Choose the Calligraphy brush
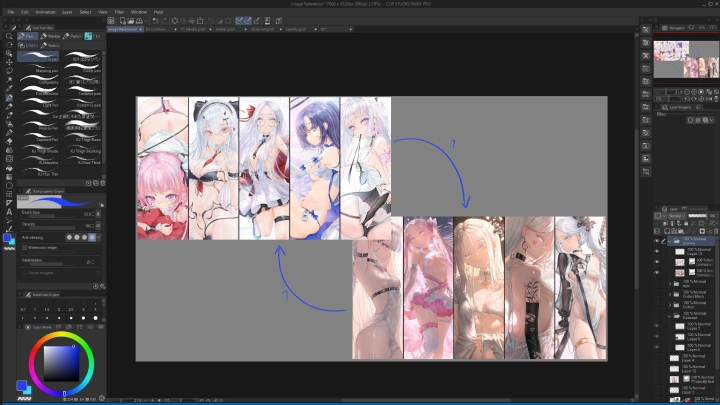Screen dimensions: 720x405 pyautogui.click(x=39, y=79)
